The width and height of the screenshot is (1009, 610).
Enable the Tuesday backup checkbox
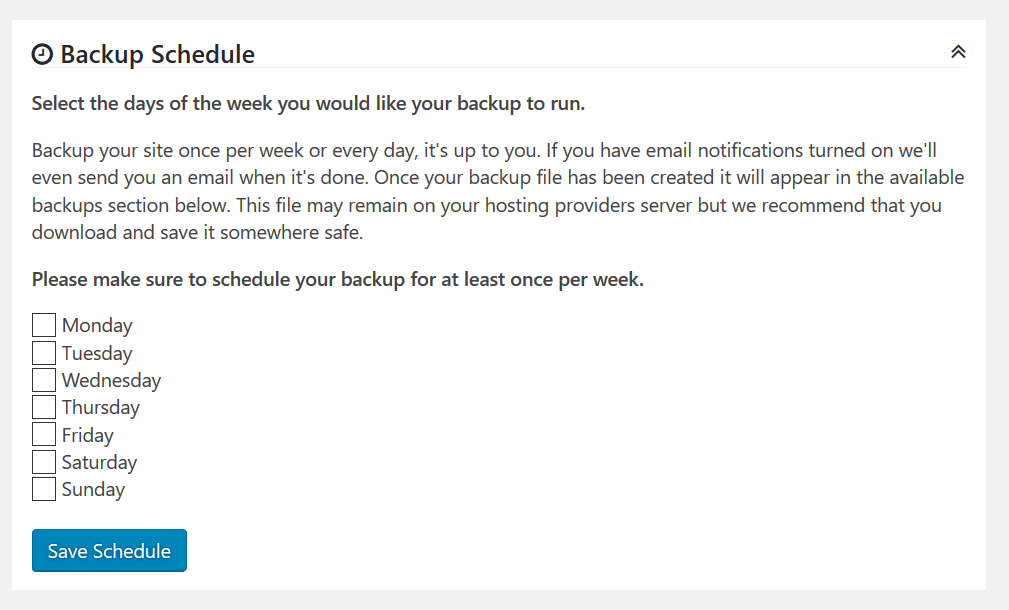44,353
